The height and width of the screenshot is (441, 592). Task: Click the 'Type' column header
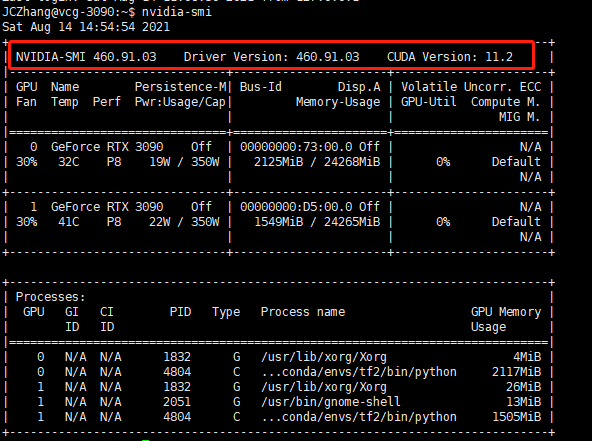[226, 312]
